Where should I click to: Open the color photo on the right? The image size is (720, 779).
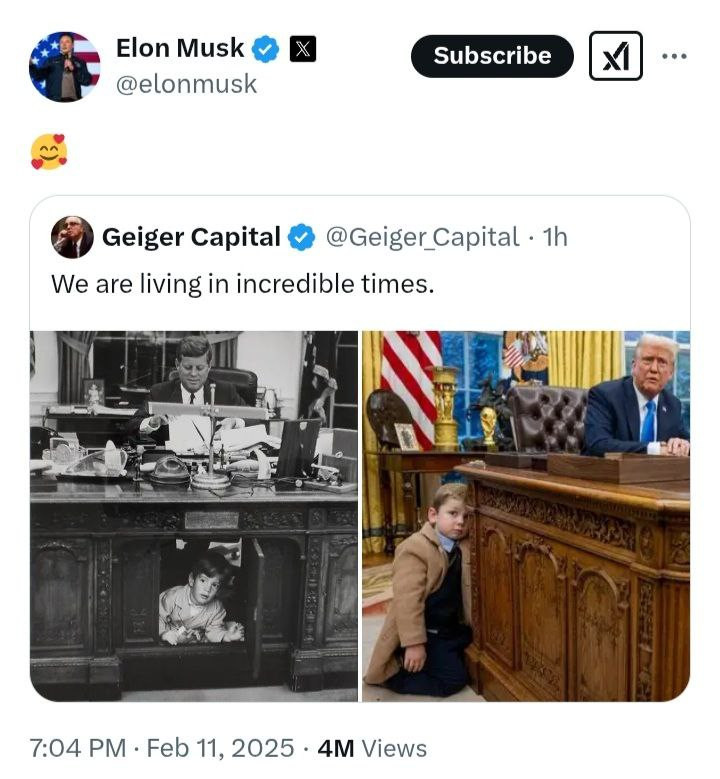click(x=526, y=515)
